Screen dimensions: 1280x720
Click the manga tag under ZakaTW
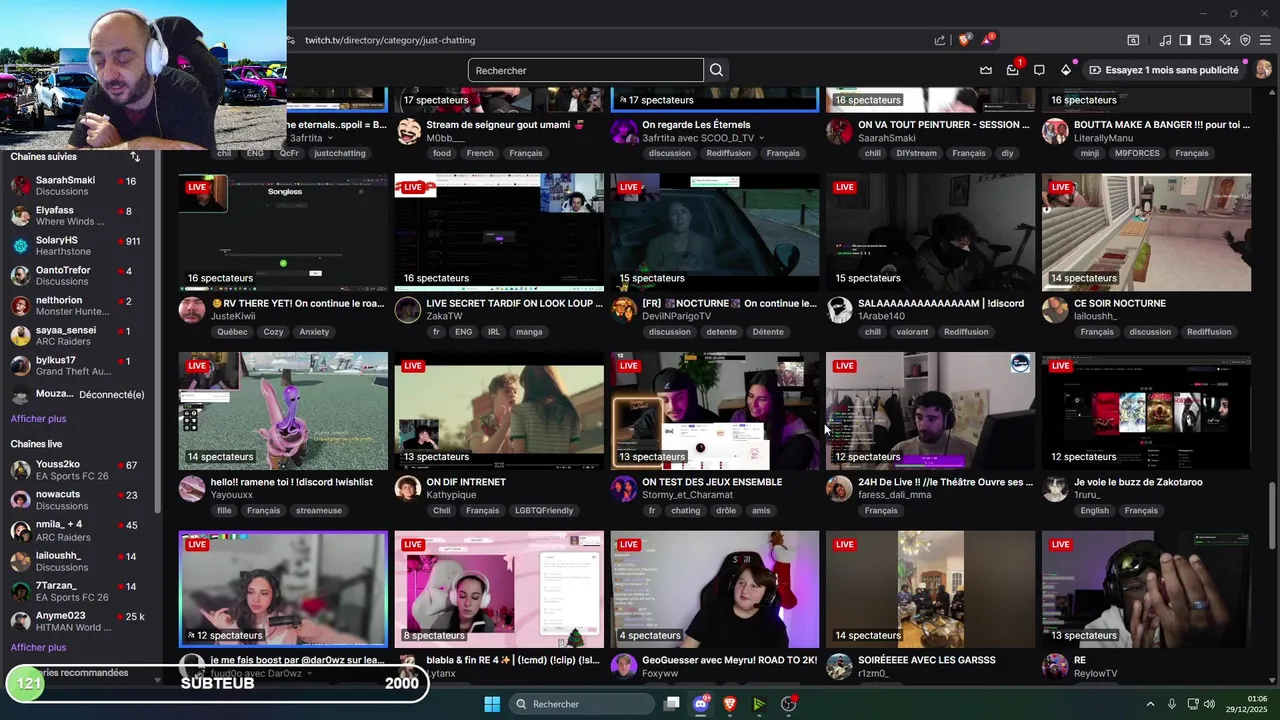tap(529, 332)
